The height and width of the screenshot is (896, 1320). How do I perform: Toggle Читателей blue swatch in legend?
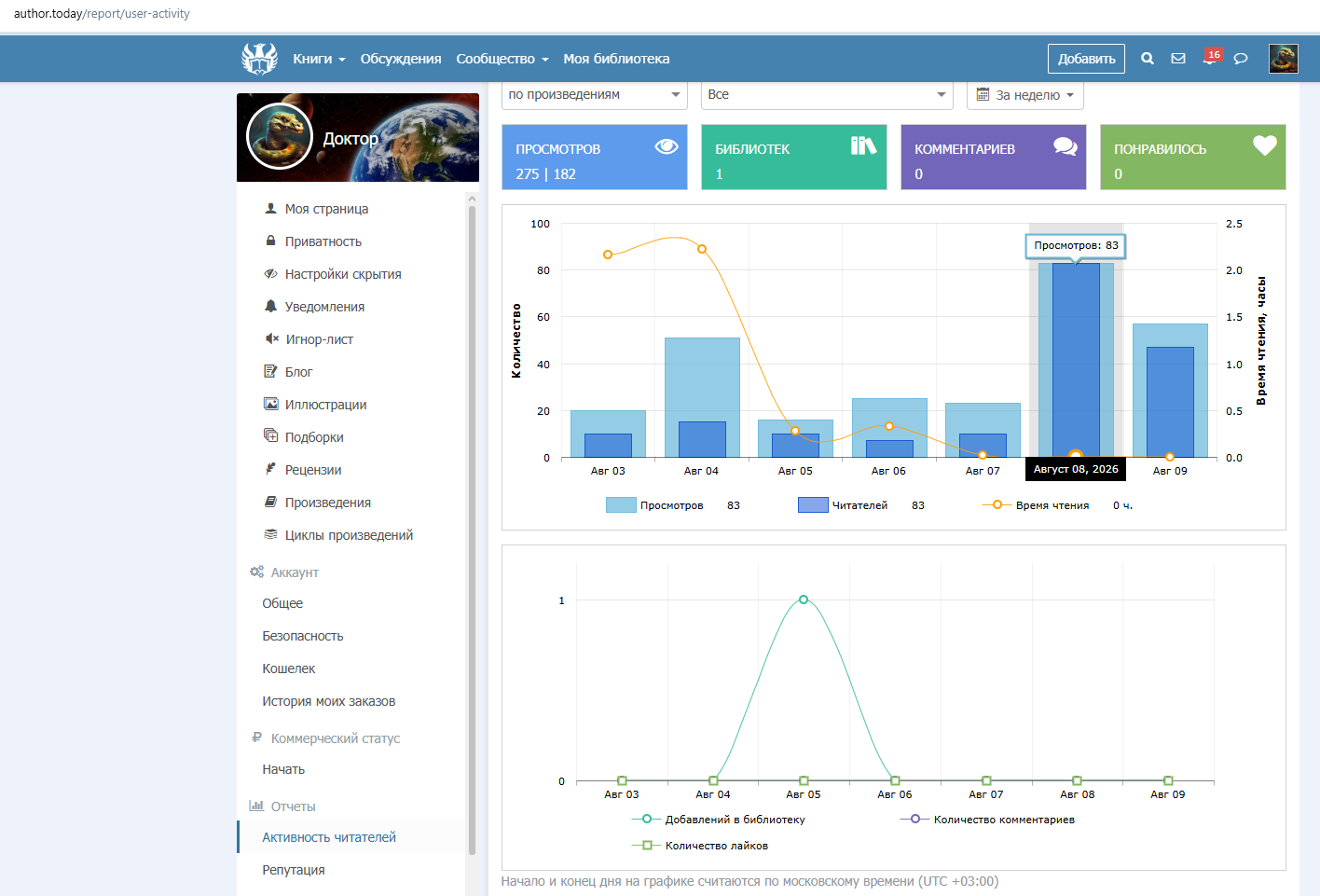coord(813,505)
